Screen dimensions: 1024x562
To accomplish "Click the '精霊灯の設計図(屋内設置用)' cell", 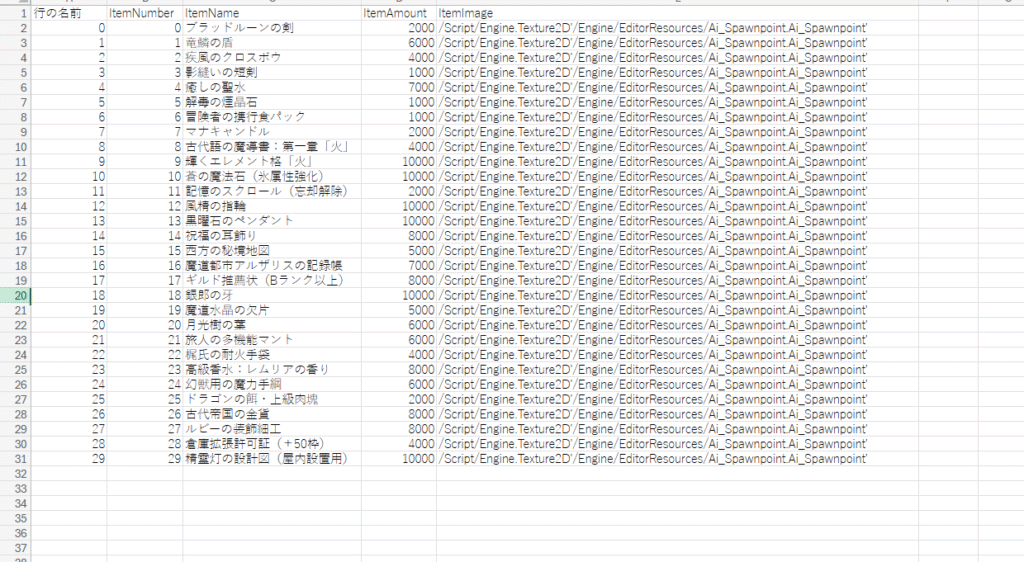I will (x=272, y=459).
